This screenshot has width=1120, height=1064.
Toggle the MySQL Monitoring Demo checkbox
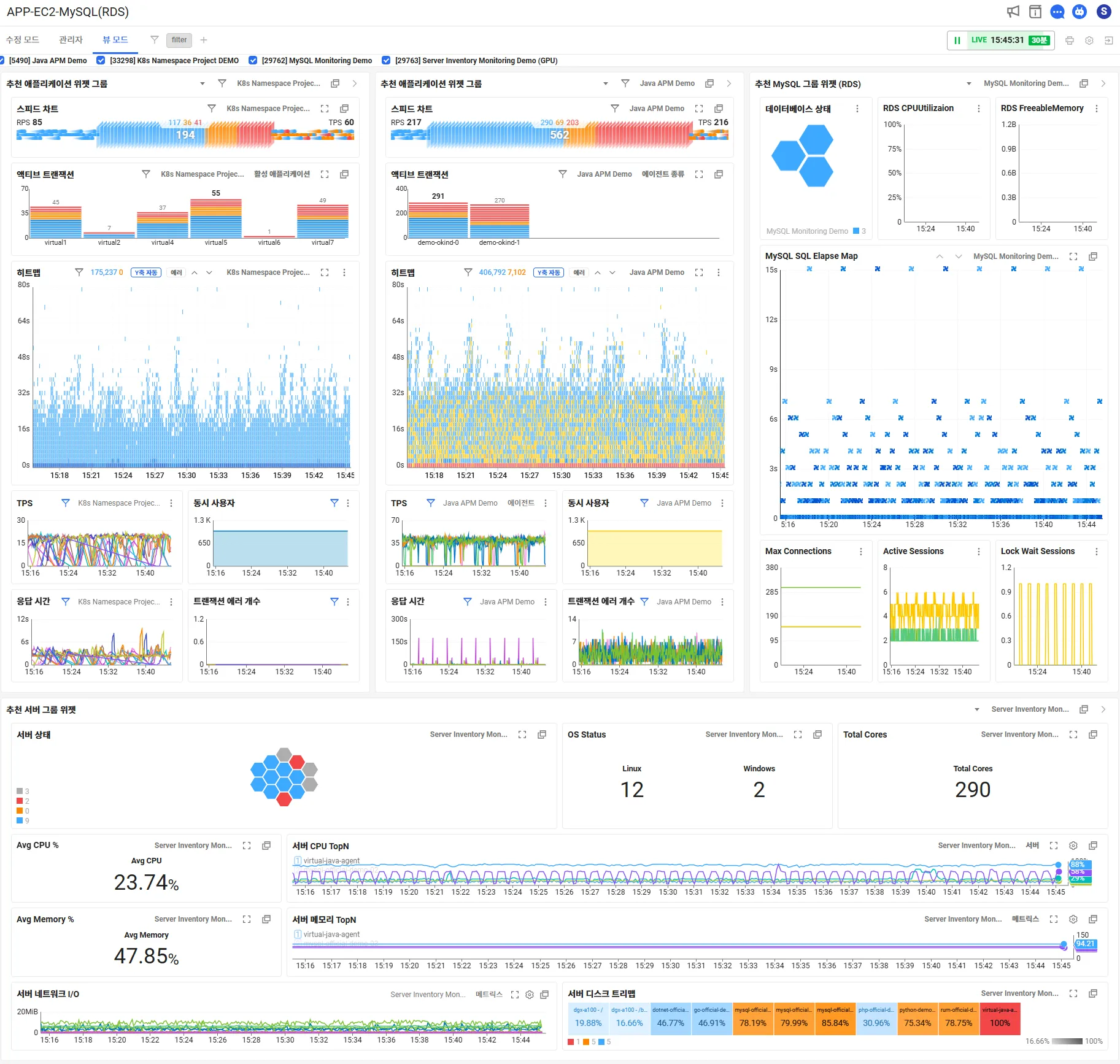pyautogui.click(x=253, y=60)
